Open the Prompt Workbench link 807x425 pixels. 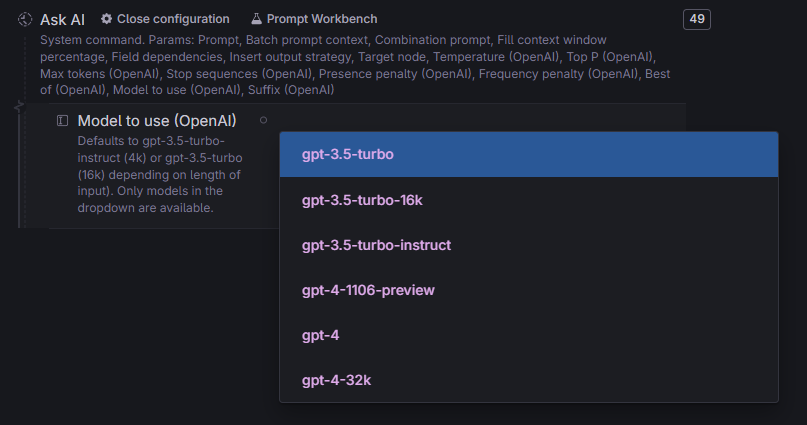[x=322, y=19]
